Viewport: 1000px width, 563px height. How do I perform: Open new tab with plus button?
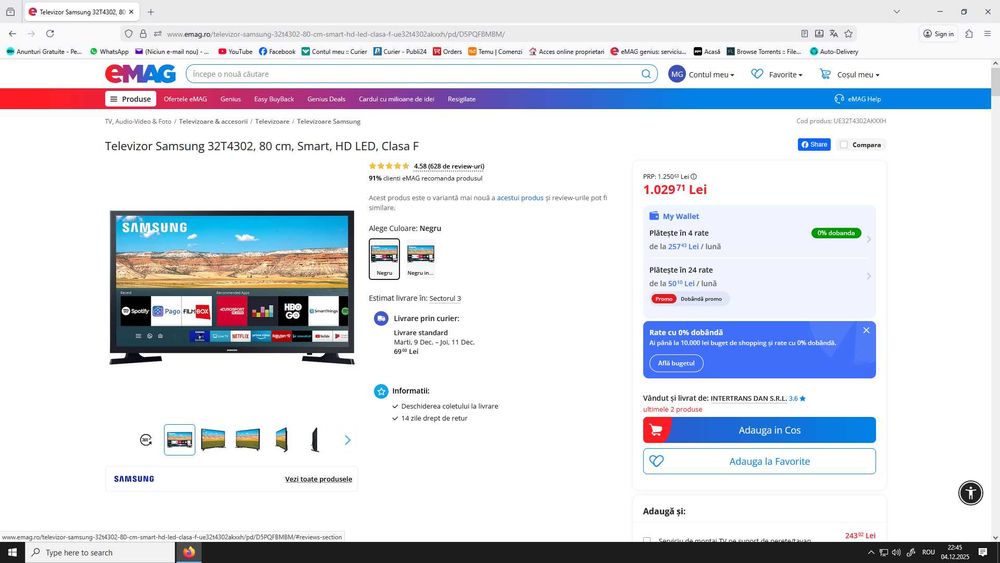(x=151, y=11)
